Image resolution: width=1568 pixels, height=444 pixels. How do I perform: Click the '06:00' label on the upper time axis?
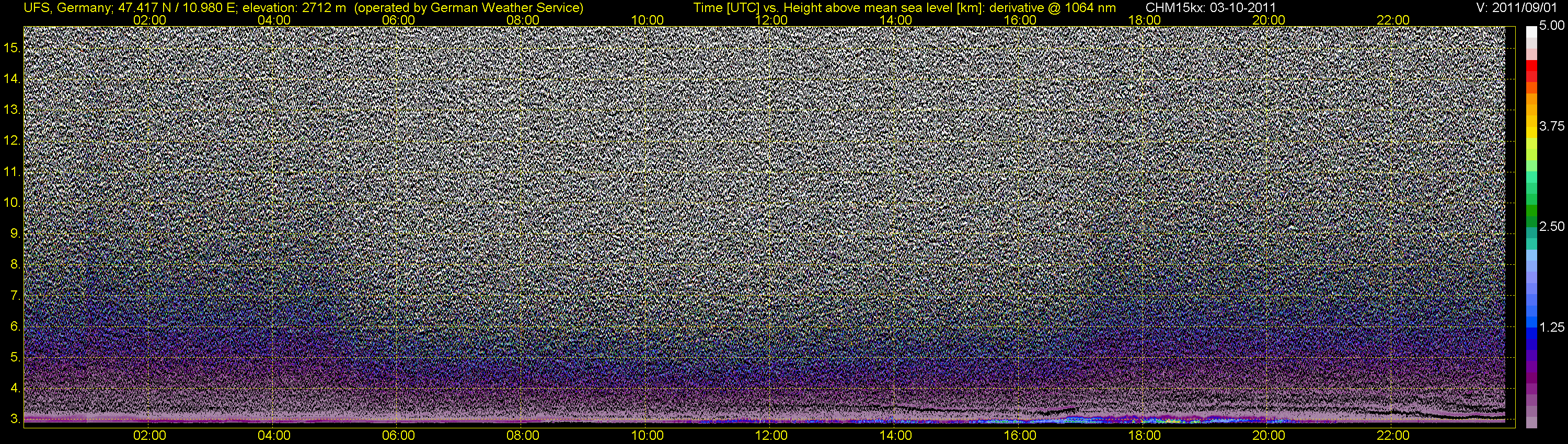(399, 20)
